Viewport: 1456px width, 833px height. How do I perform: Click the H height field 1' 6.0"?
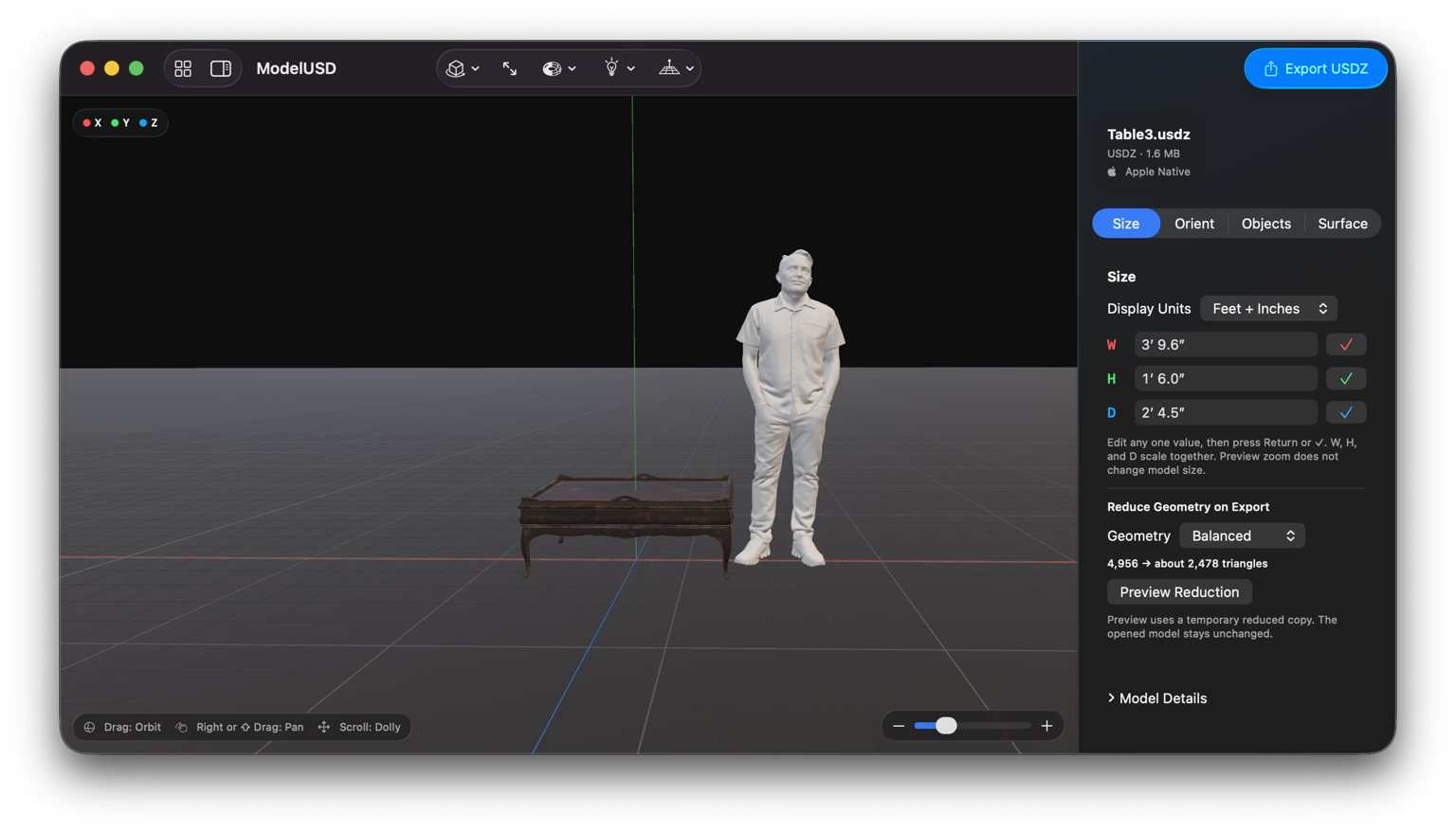(x=1226, y=379)
